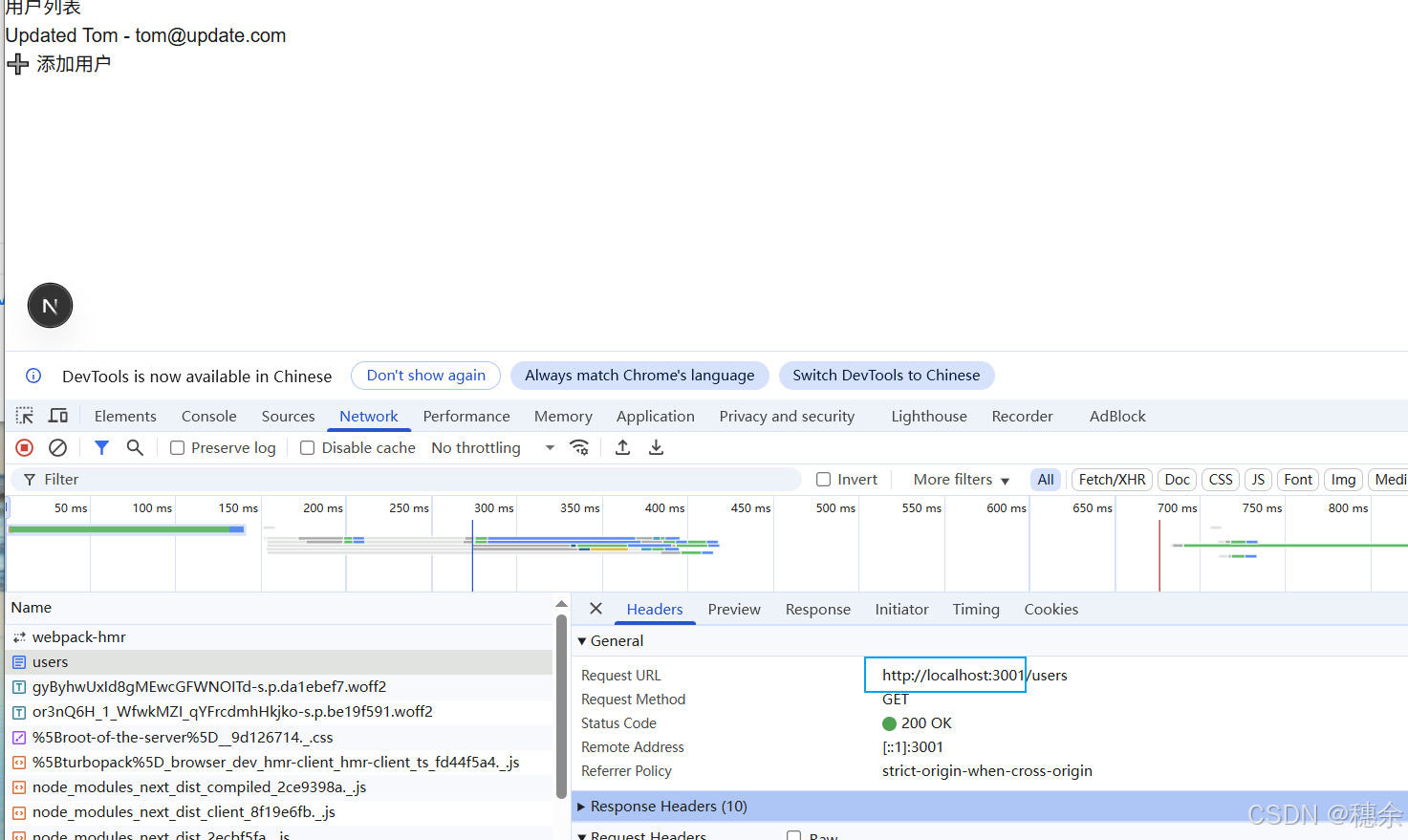Click the request list vertical scrollbar
Screen dimensions: 1408x840
pyautogui.click(x=561, y=705)
